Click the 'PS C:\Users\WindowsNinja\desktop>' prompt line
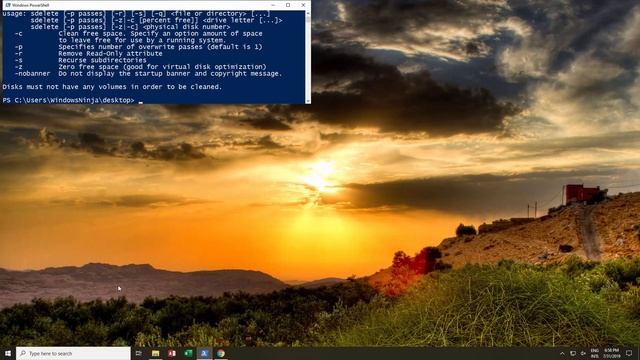Image resolution: width=640 pixels, height=360 pixels. [68, 100]
